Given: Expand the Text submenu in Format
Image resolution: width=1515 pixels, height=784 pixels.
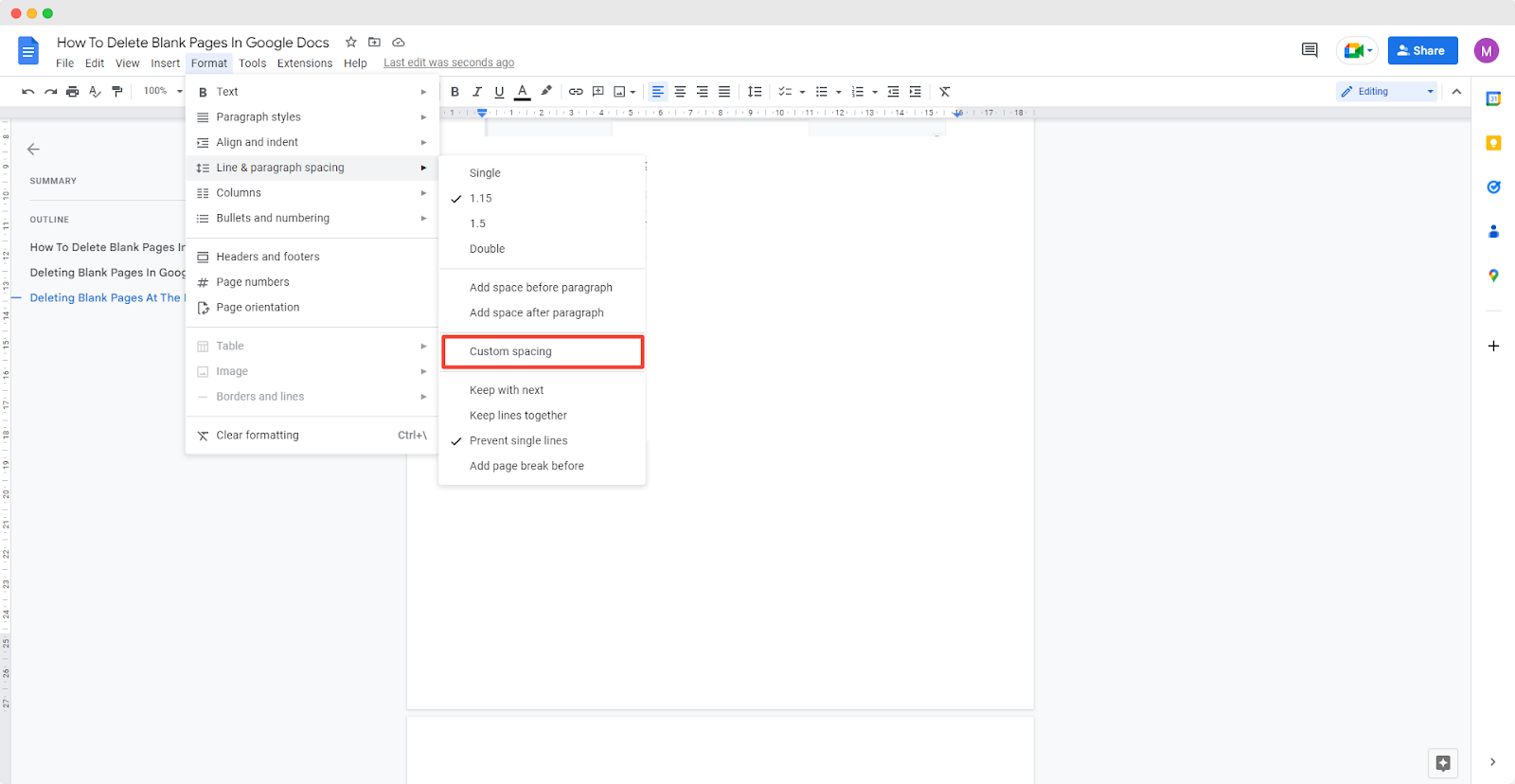Looking at the screenshot, I should [312, 92].
